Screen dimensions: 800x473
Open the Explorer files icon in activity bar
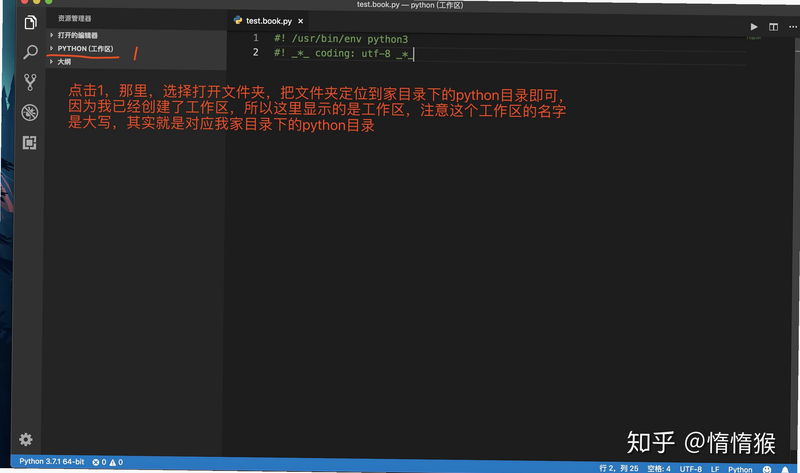tap(31, 22)
